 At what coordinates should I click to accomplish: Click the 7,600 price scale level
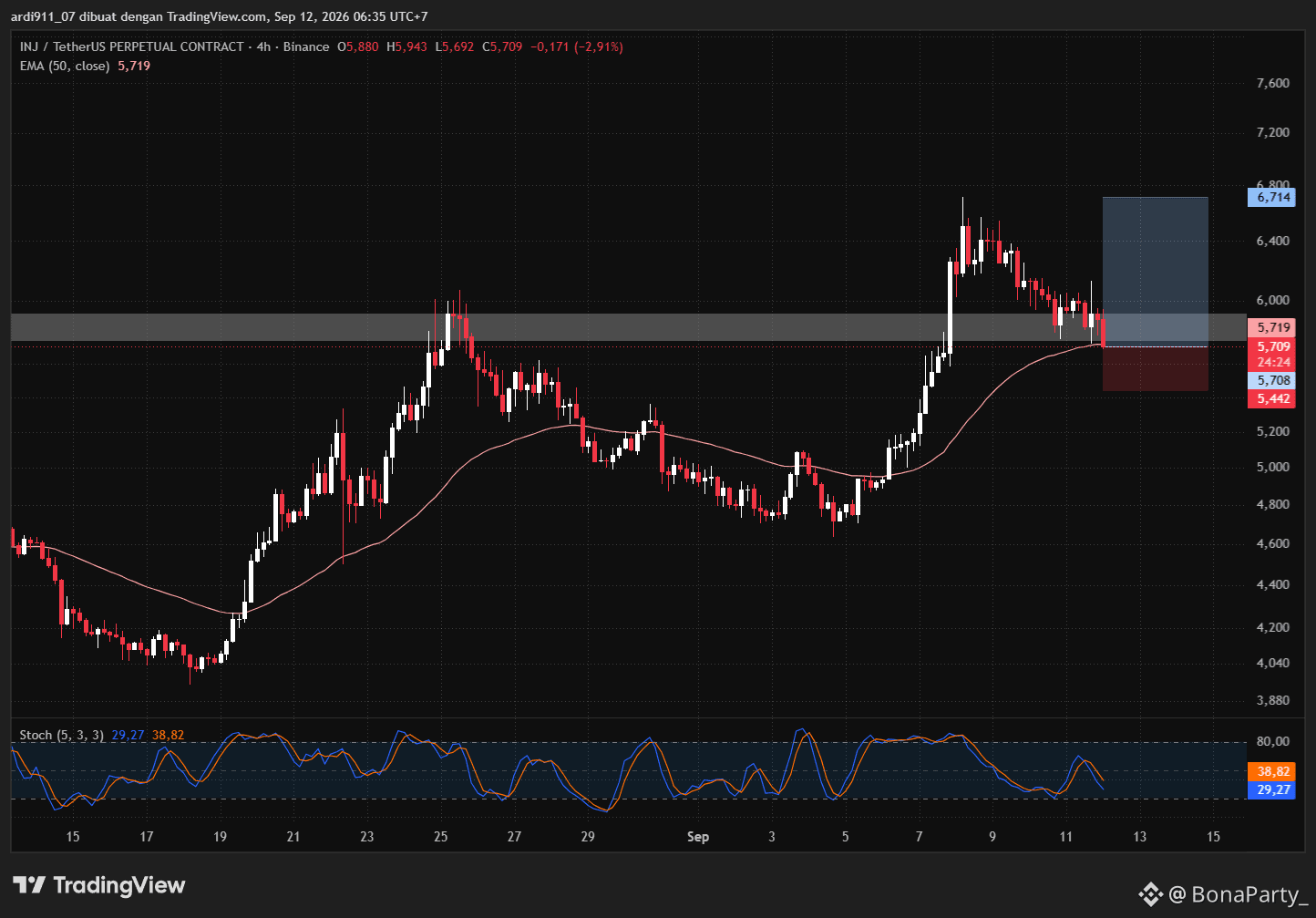coord(1272,83)
